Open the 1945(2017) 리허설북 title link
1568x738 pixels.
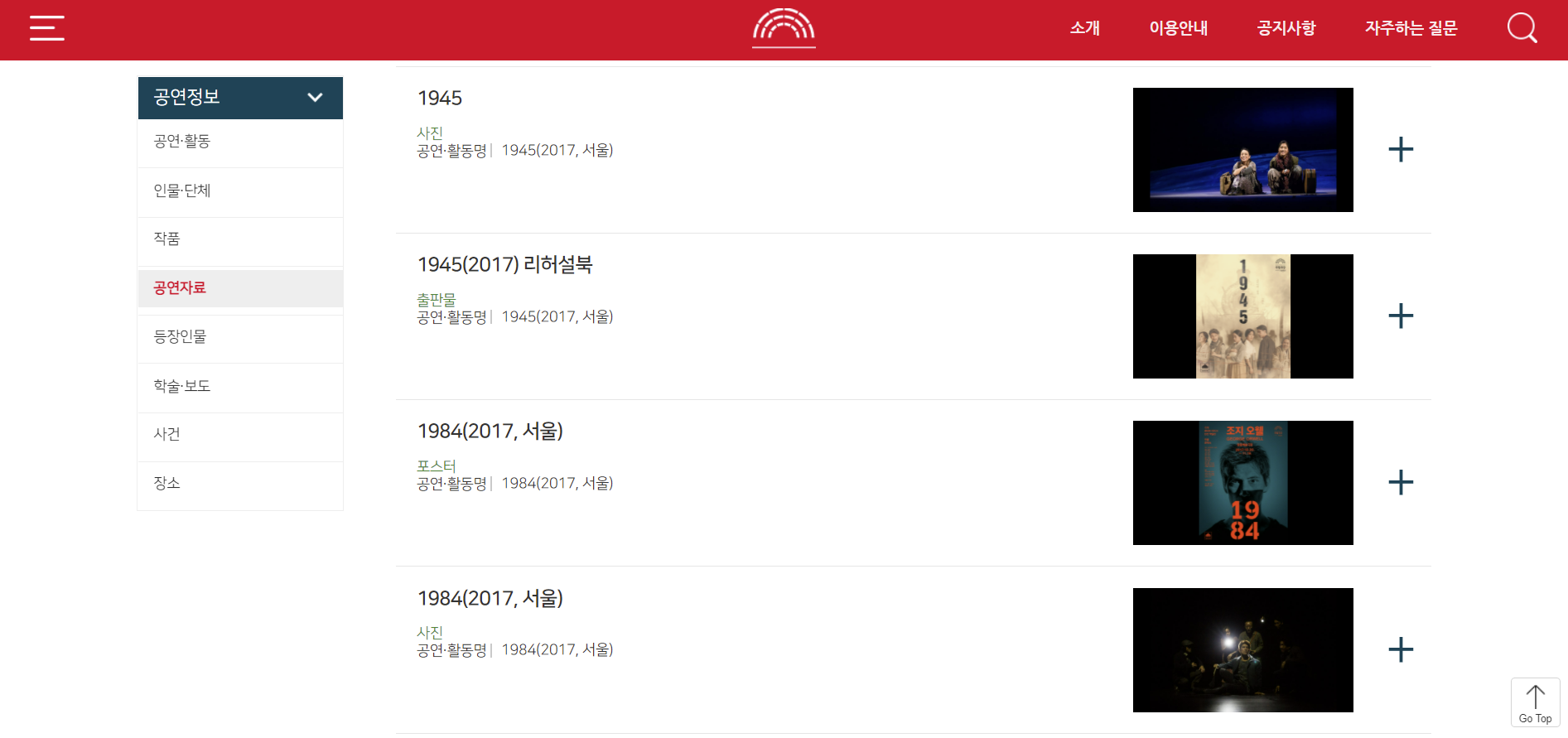(505, 265)
